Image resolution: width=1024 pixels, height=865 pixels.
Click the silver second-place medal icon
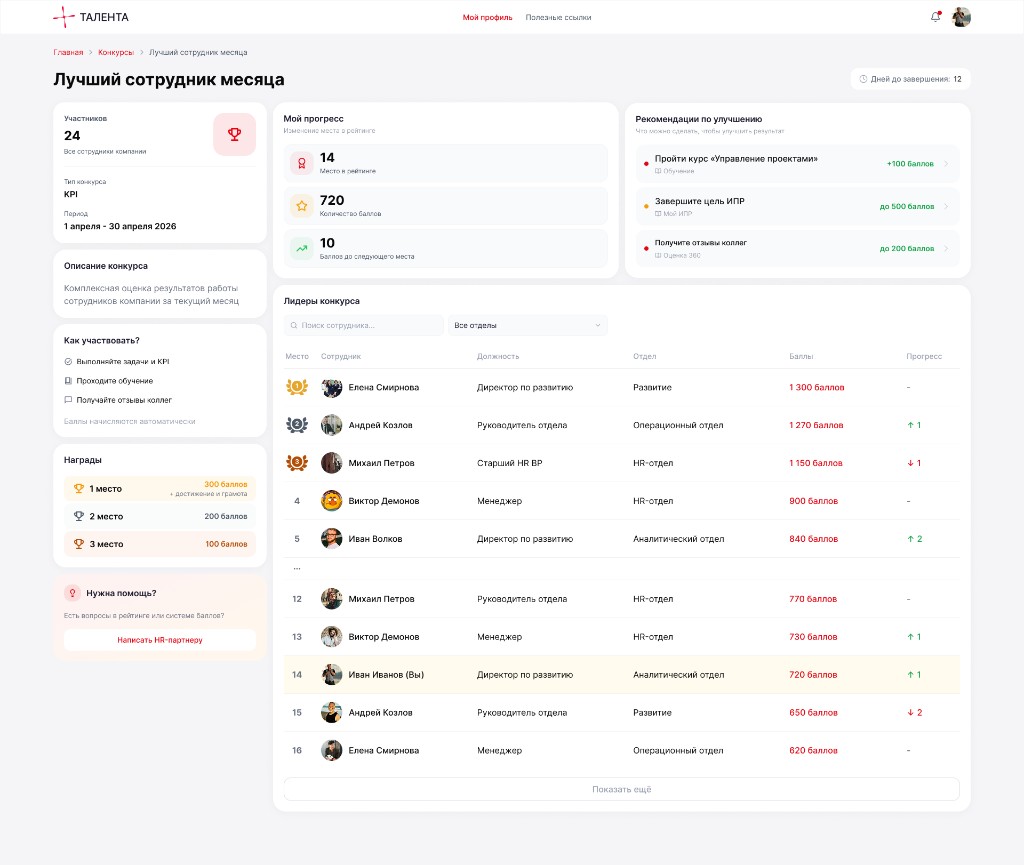(x=297, y=425)
